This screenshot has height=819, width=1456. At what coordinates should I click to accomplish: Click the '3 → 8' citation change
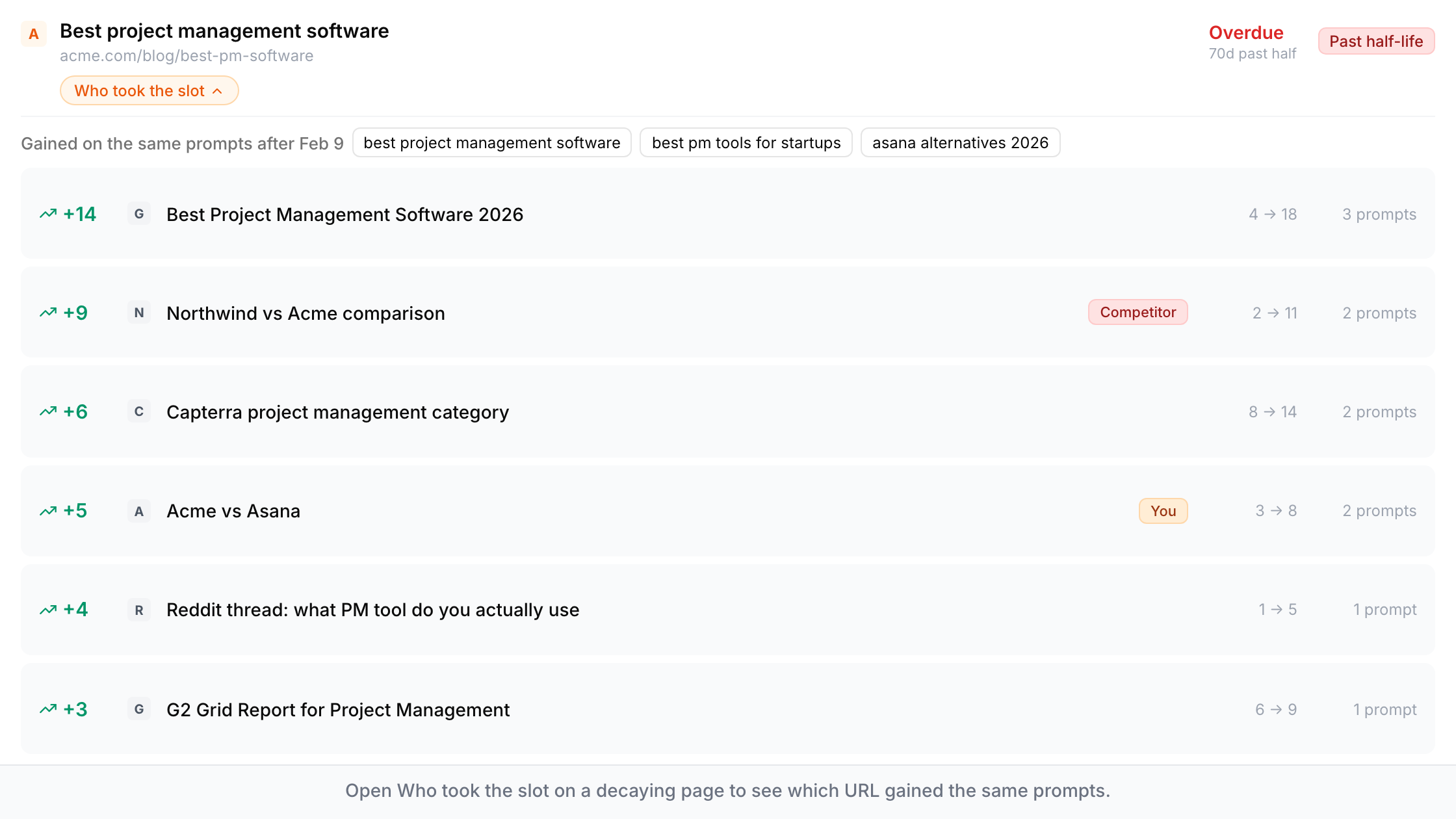click(x=1276, y=511)
